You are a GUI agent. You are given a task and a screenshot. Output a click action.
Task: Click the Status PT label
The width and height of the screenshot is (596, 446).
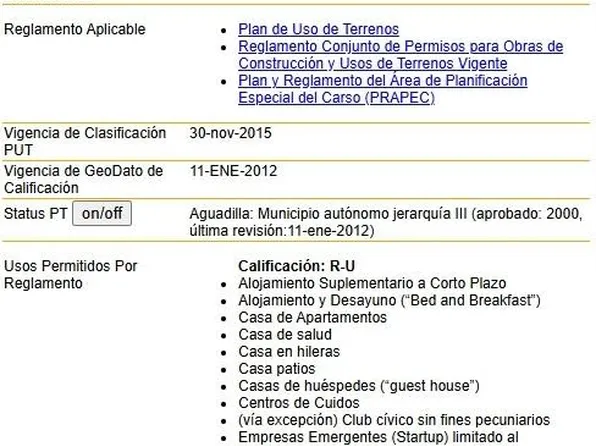click(x=36, y=213)
